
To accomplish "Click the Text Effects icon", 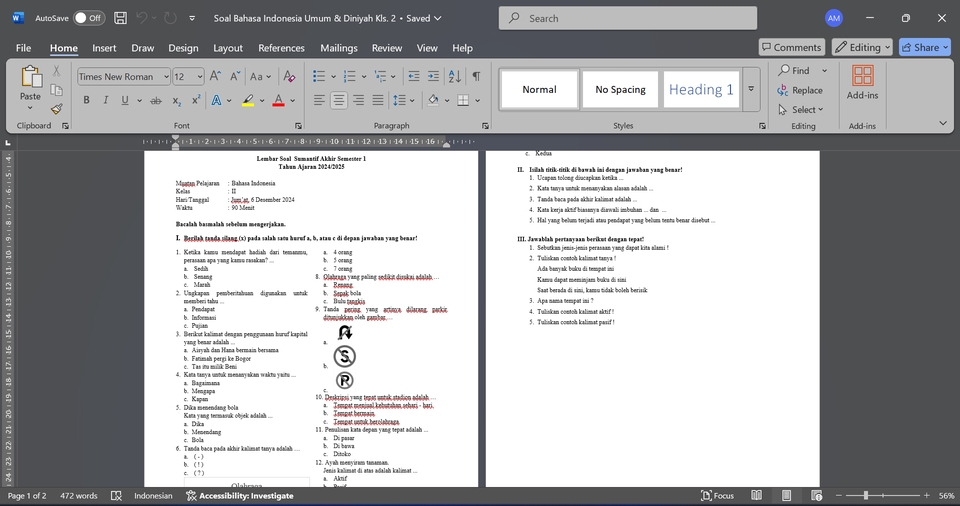I will (216, 100).
